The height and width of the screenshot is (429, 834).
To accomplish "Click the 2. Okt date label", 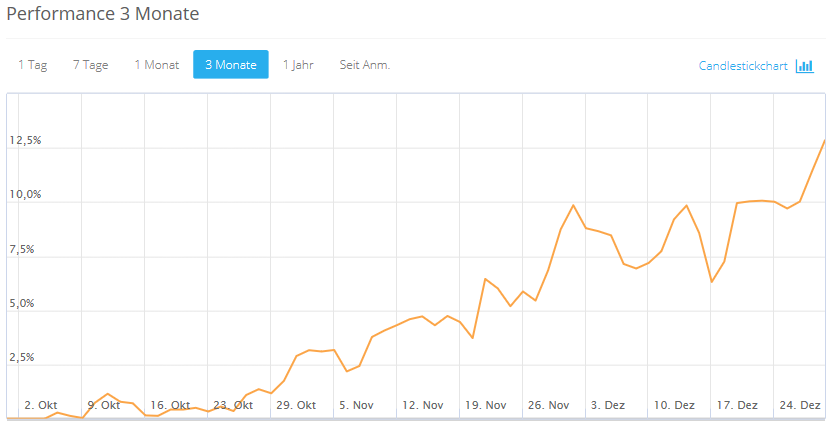I will 41,405.
